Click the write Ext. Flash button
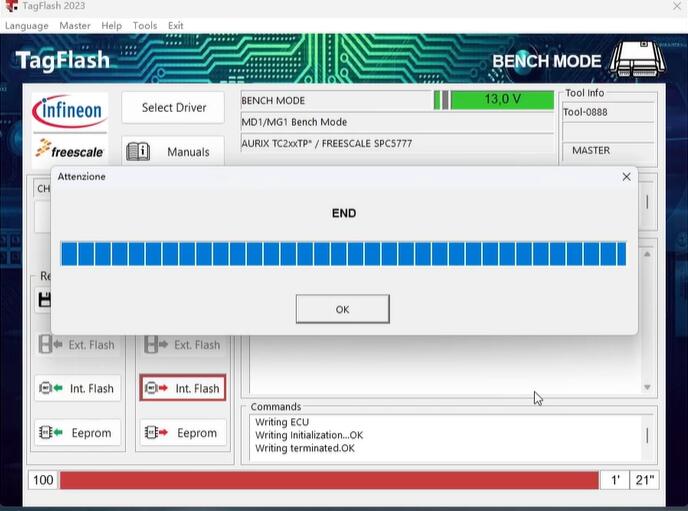The height and width of the screenshot is (511, 688). point(183,345)
